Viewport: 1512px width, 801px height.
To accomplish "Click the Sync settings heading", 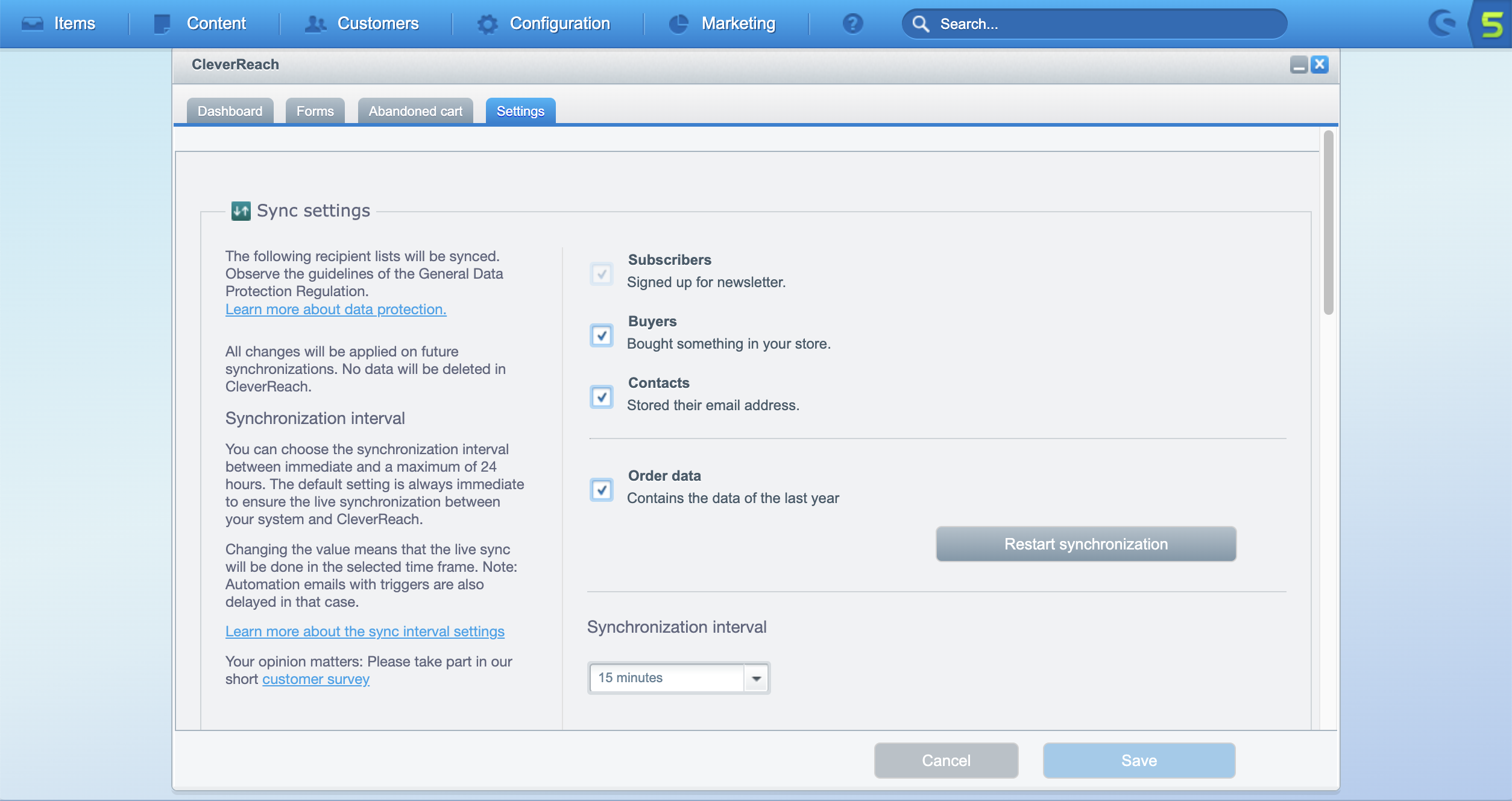I will [x=313, y=211].
